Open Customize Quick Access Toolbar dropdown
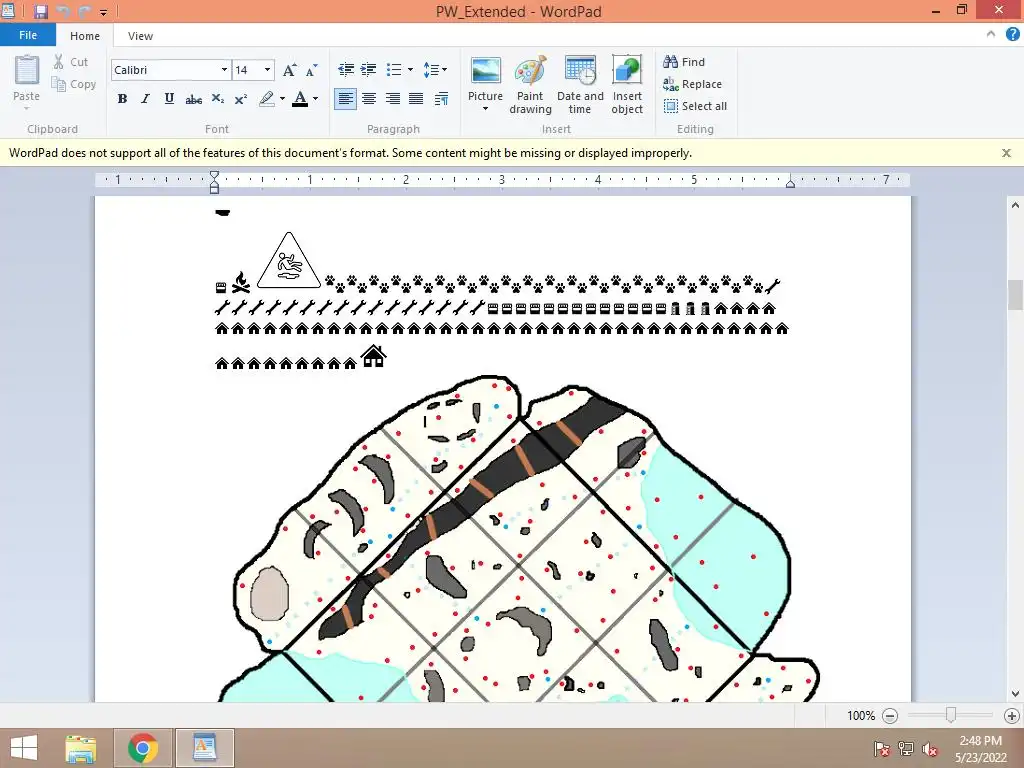Viewport: 1024px width, 768px height. (x=103, y=12)
